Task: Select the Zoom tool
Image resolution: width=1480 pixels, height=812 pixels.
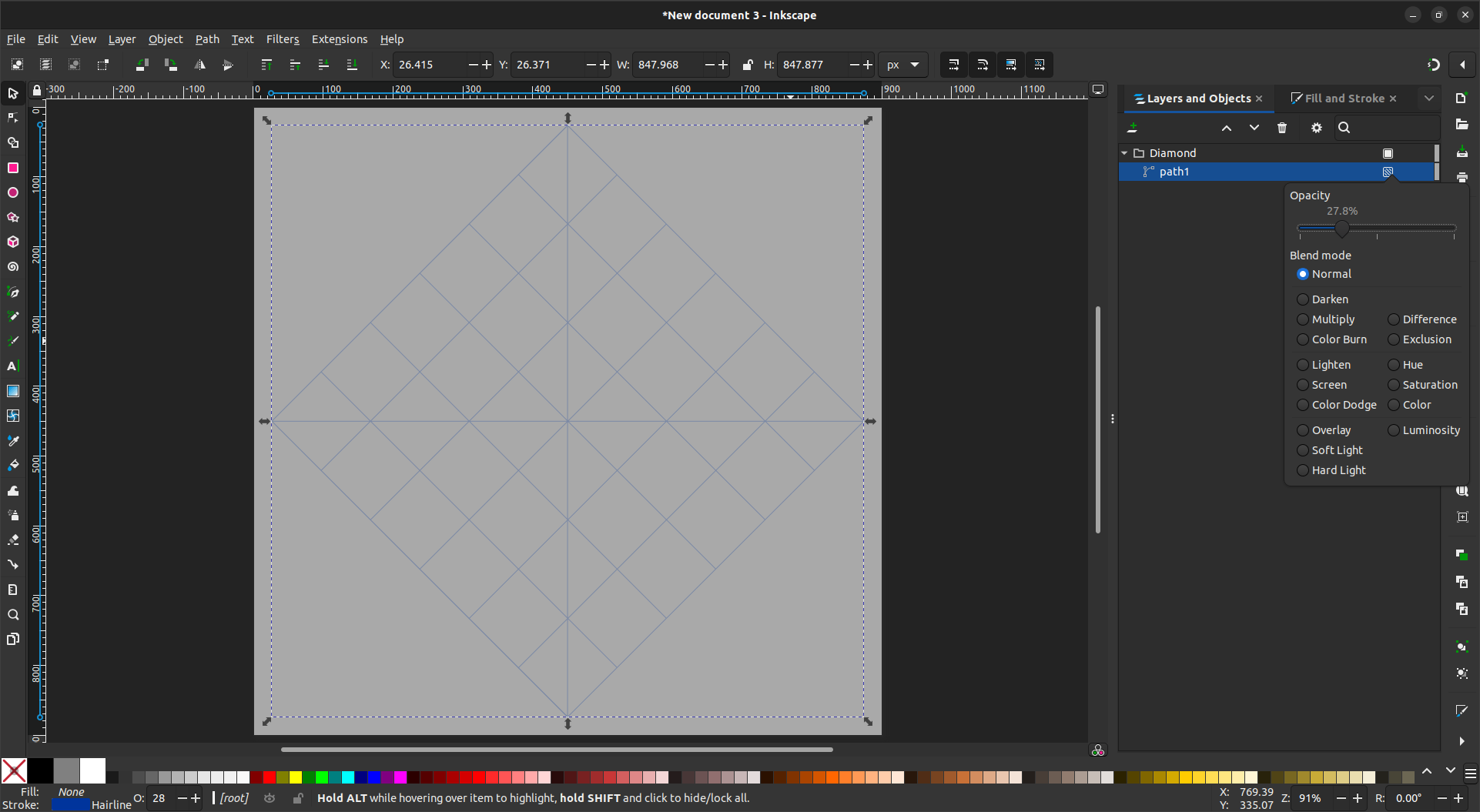Action: tap(13, 614)
